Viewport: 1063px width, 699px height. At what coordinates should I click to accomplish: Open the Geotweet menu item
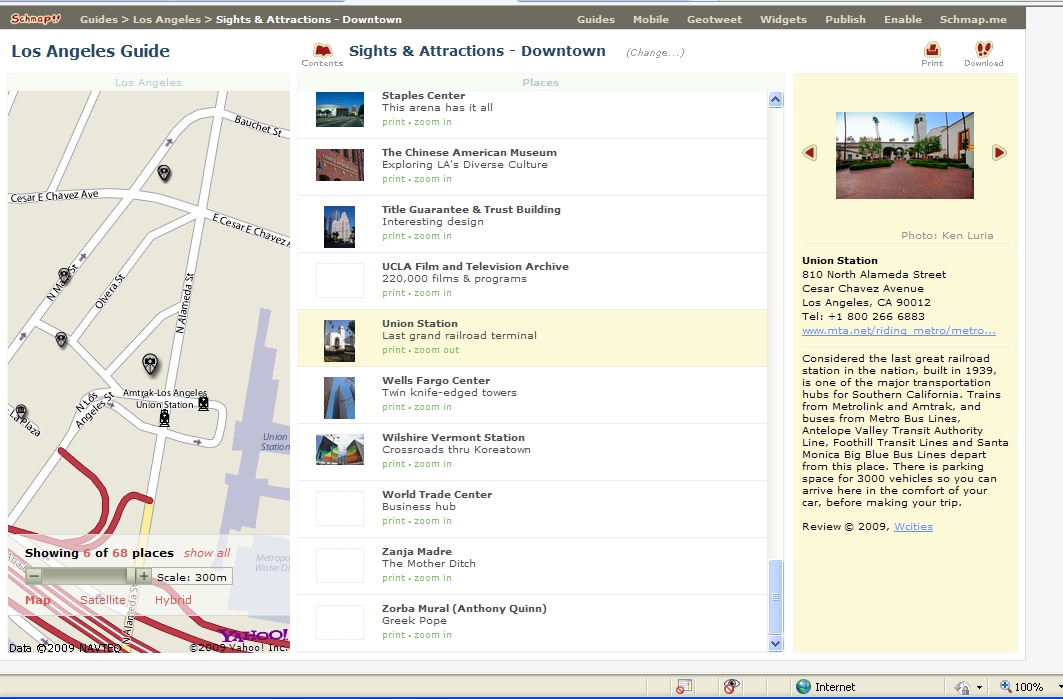coord(714,19)
